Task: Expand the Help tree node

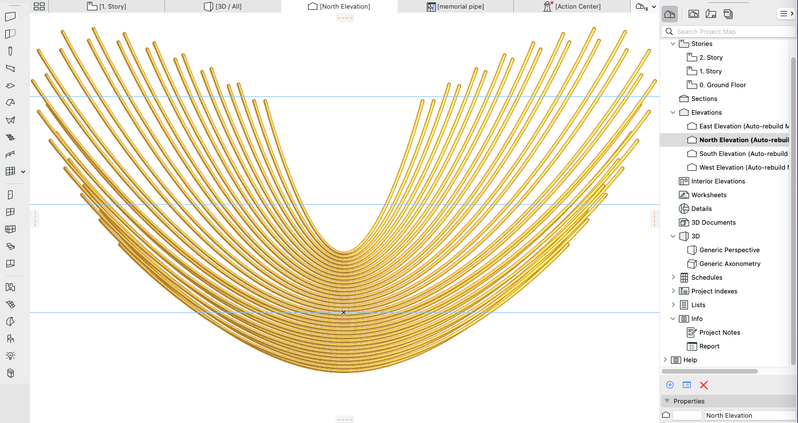Action: coord(665,360)
